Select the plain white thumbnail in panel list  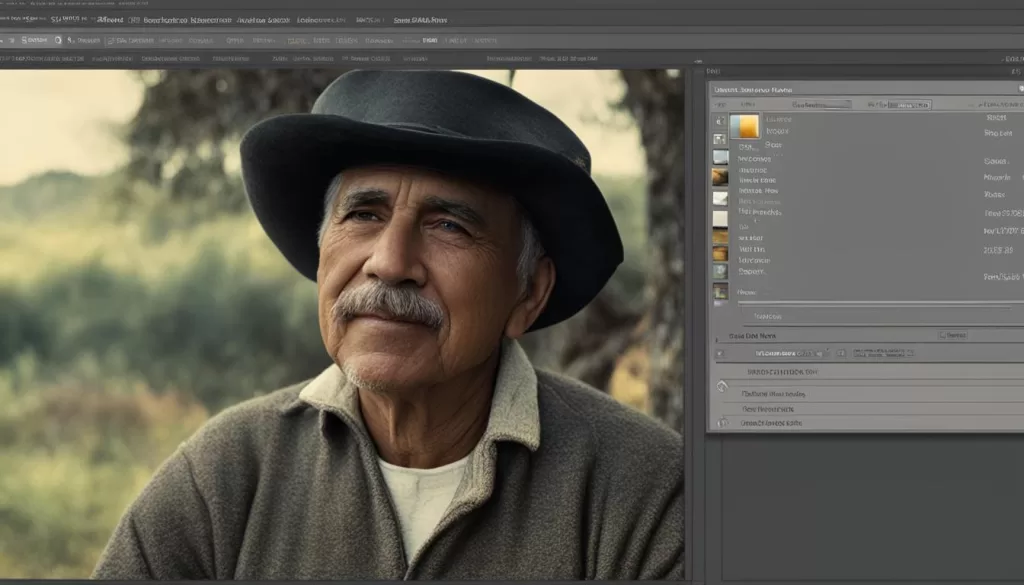click(x=720, y=218)
